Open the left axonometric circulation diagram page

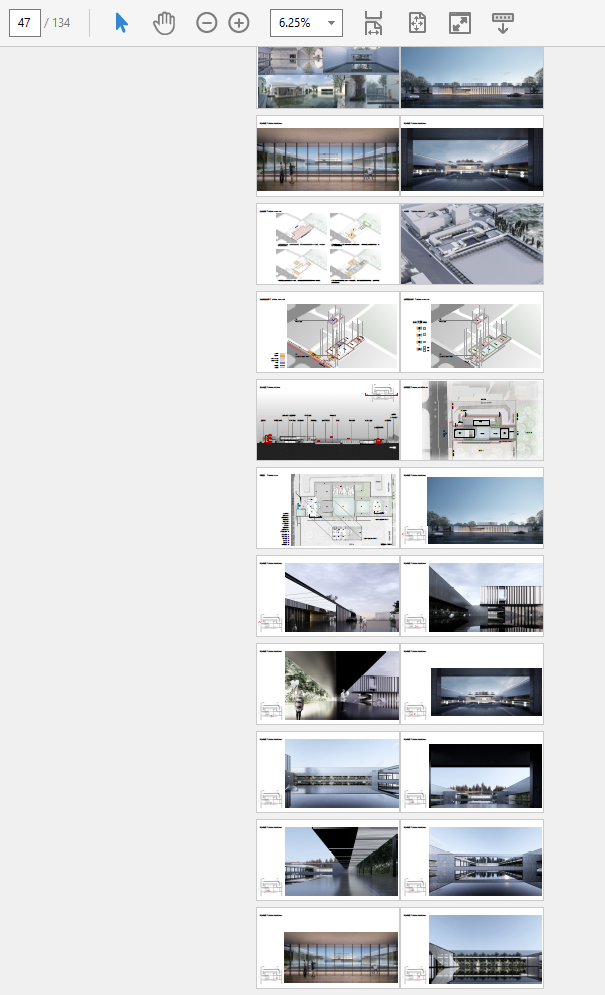pyautogui.click(x=328, y=332)
